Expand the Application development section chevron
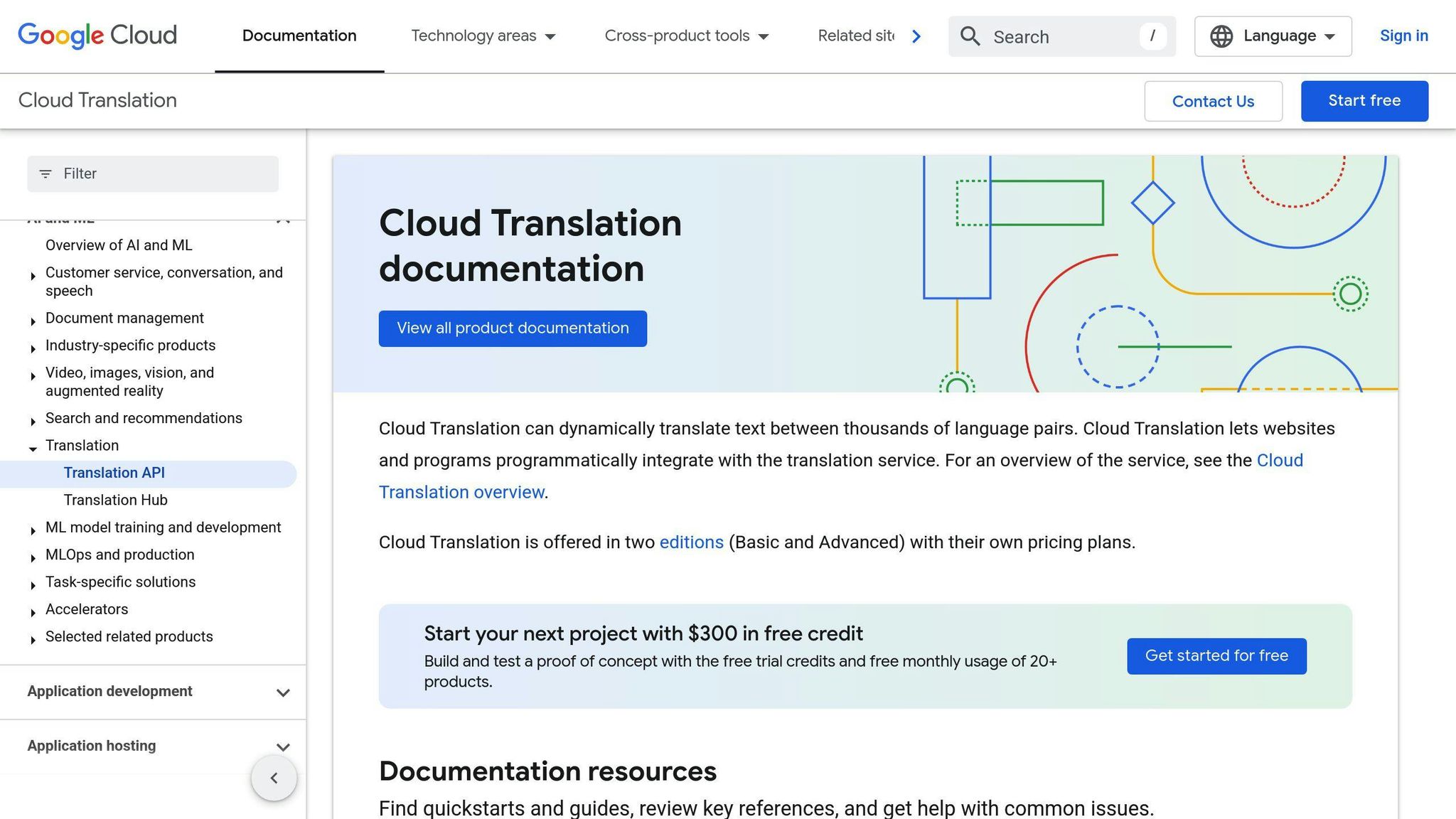Viewport: 1456px width, 819px height. (x=283, y=692)
